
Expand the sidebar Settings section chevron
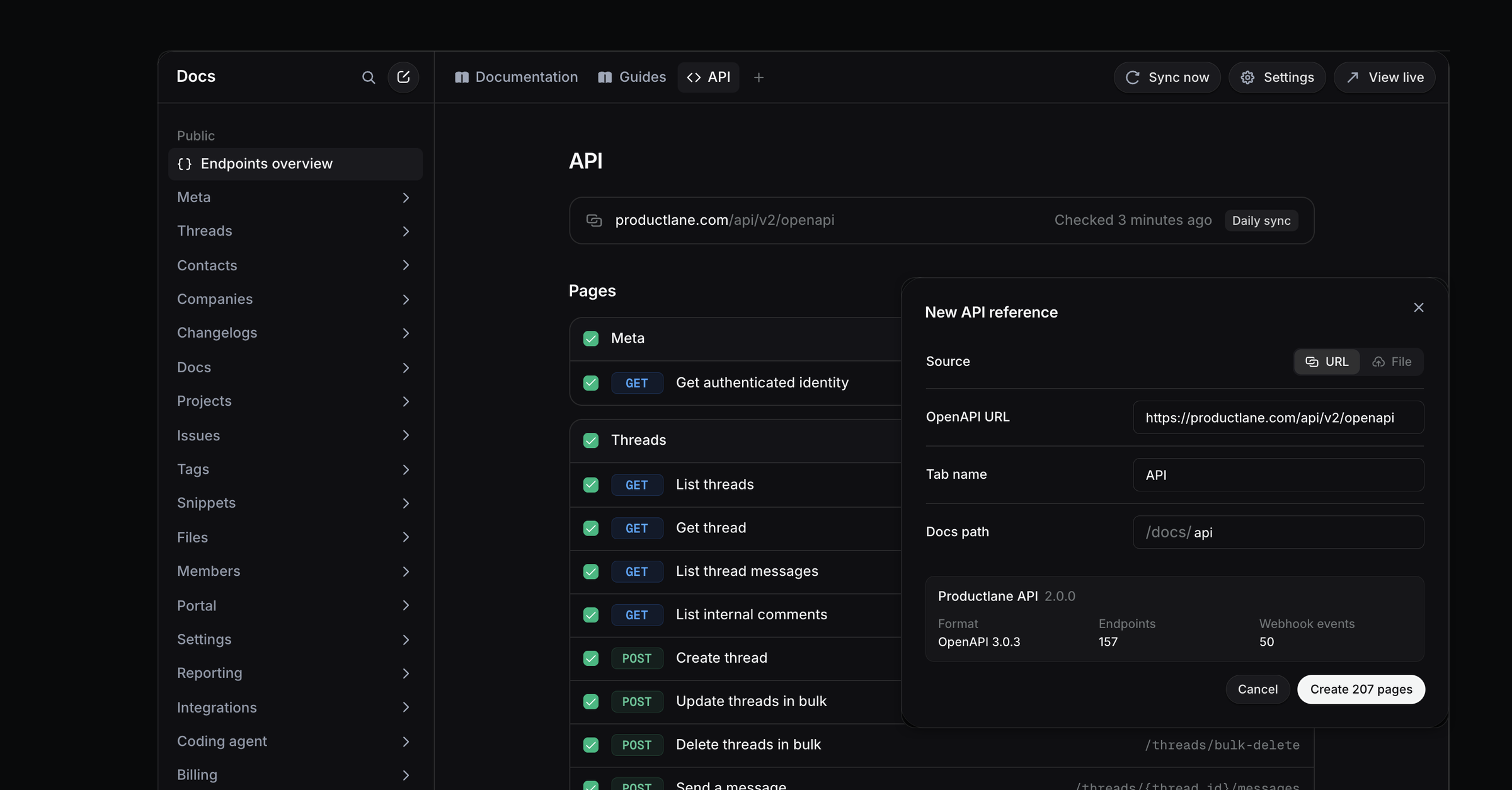[x=406, y=639]
